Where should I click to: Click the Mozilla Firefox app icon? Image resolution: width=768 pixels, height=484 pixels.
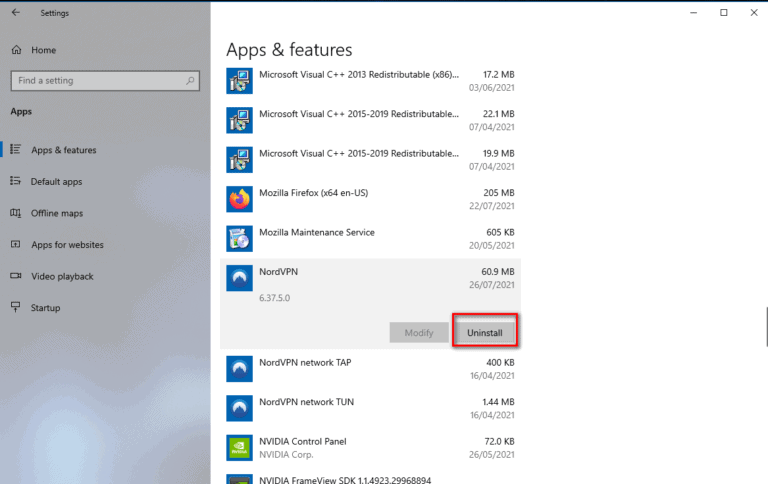tap(239, 199)
